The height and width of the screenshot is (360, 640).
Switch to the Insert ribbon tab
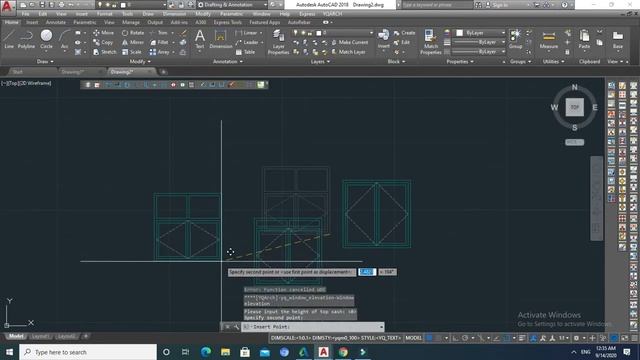pyautogui.click(x=32, y=22)
